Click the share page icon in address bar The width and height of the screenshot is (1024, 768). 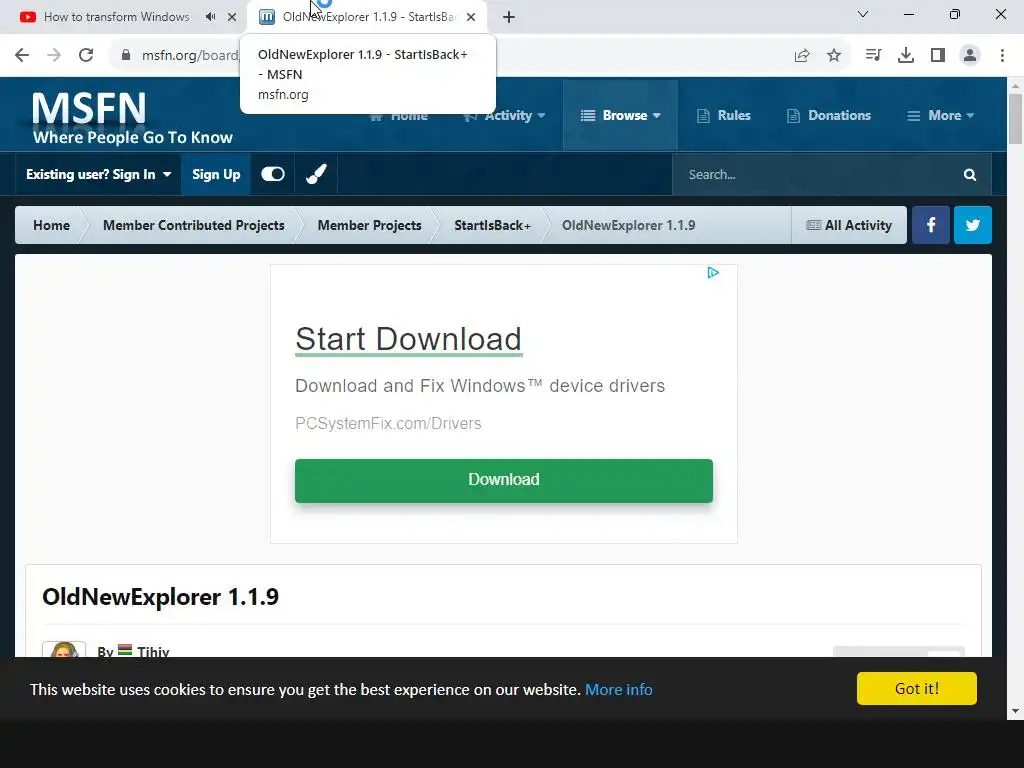(802, 56)
